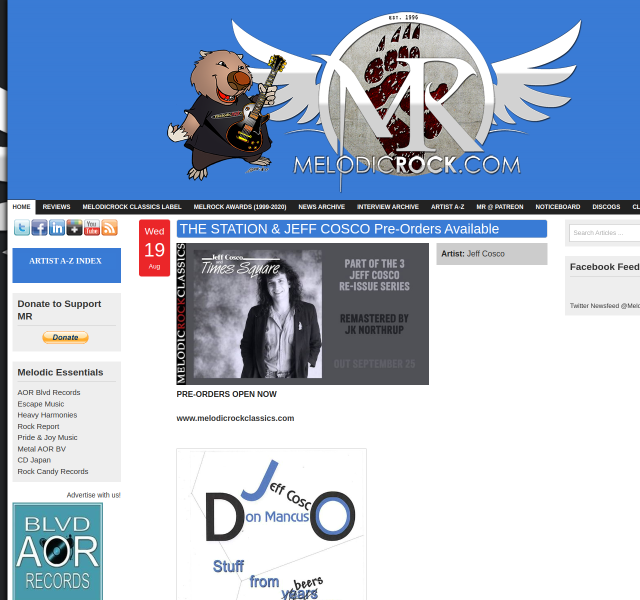
Task: Open The Station & Jeff Cosco article title
Action: pos(340,229)
